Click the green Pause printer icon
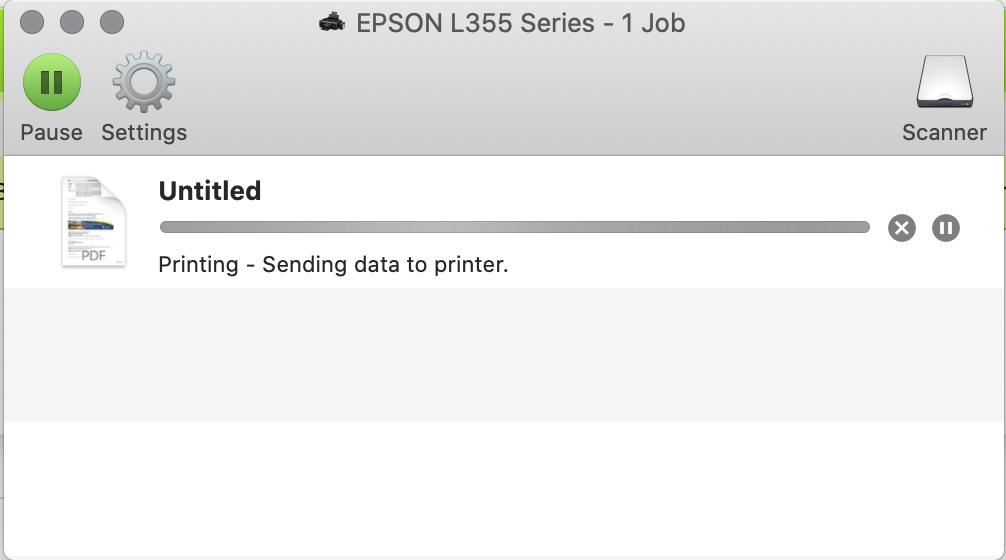The width and height of the screenshot is (1006, 560). pos(51,82)
